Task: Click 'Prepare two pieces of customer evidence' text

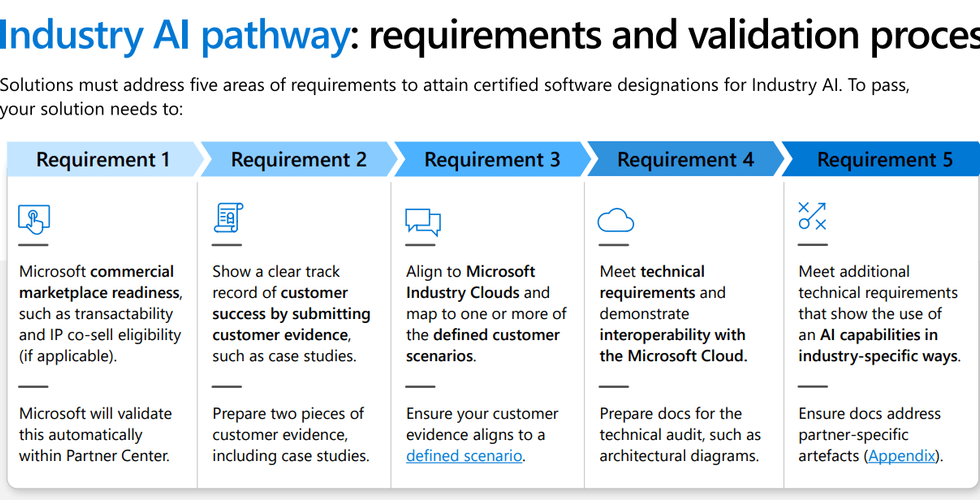Action: point(291,435)
